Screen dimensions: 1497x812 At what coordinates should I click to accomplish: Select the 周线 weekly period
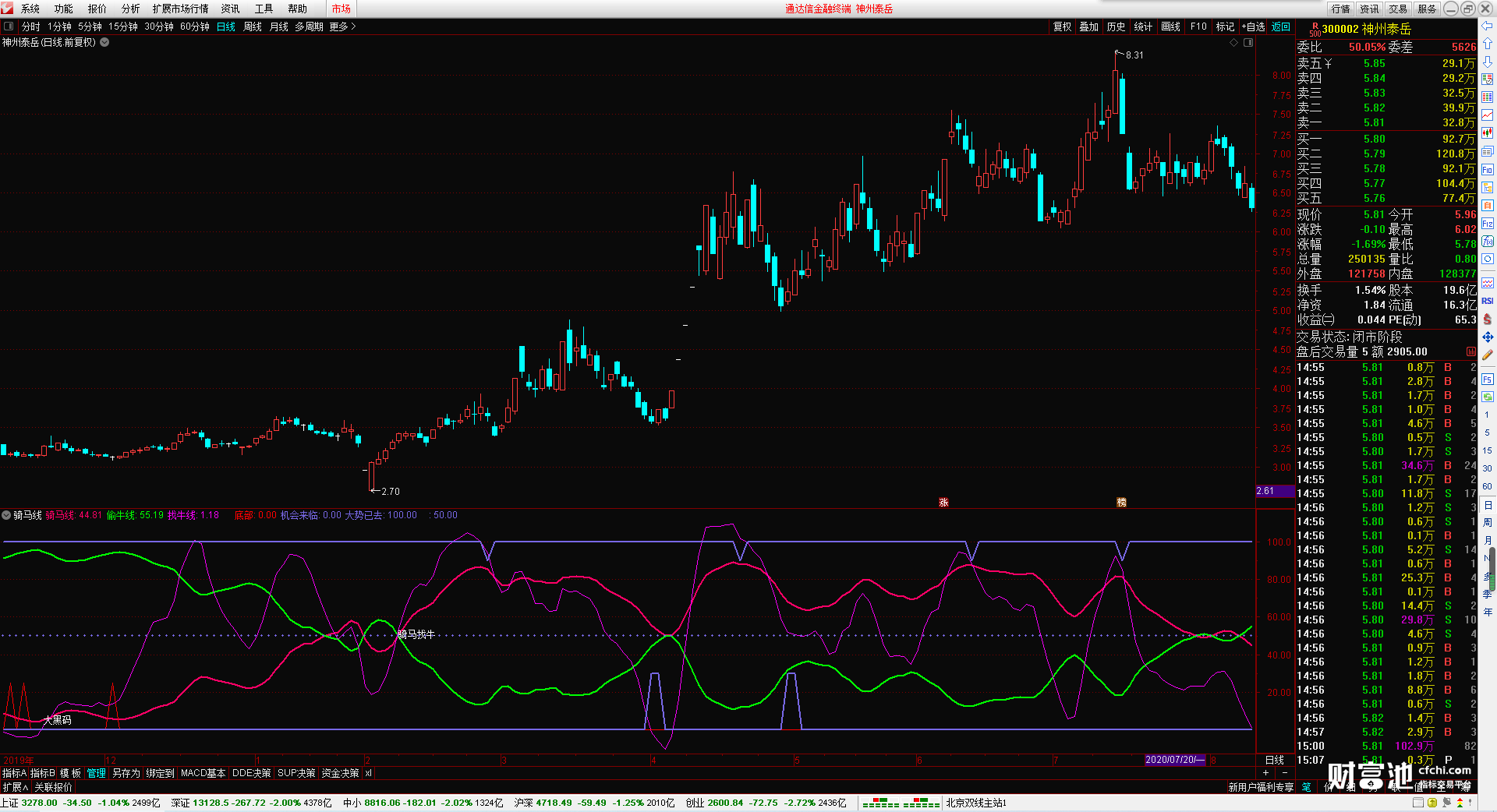pos(253,26)
